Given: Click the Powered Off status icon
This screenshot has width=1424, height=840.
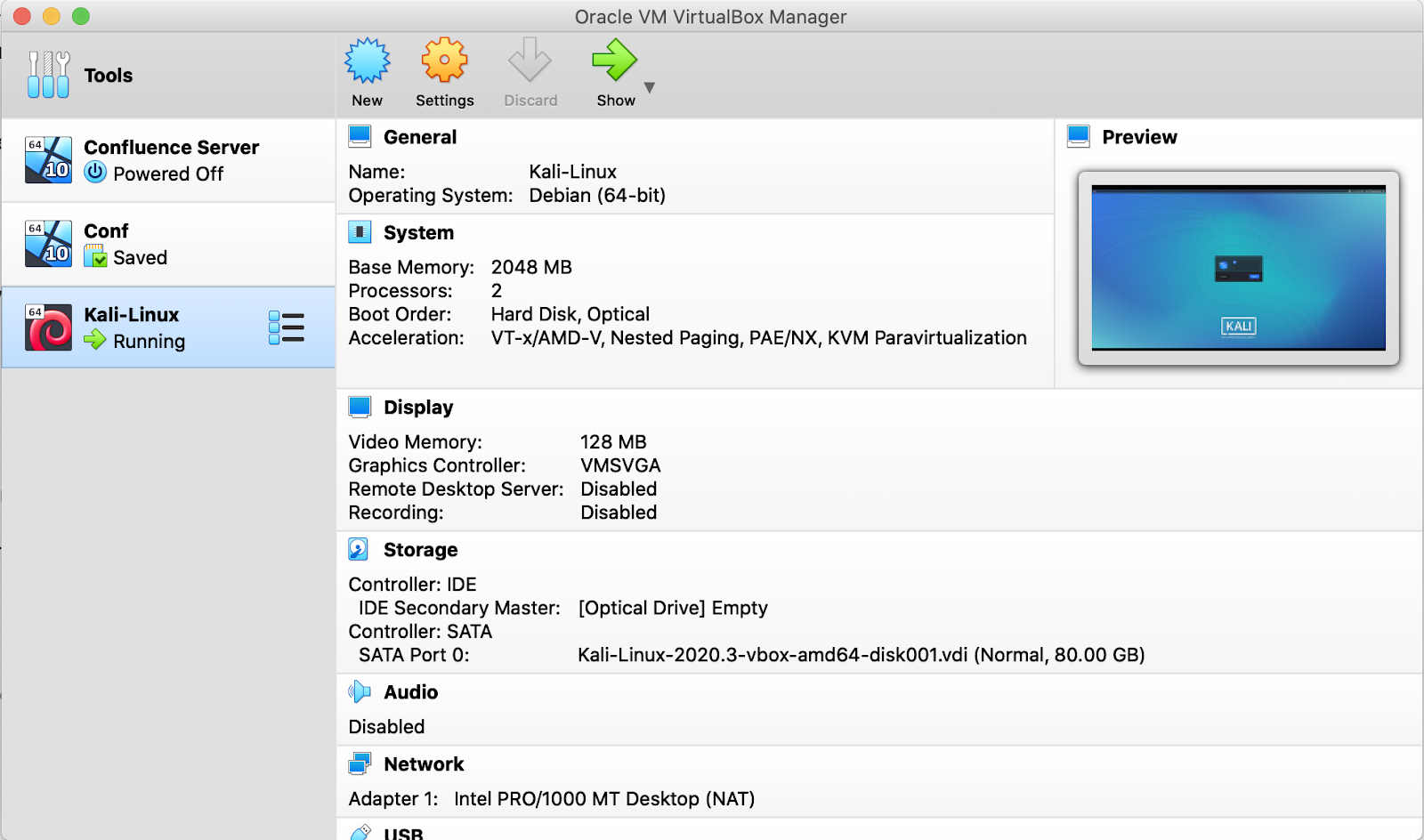Looking at the screenshot, I should tap(95, 173).
